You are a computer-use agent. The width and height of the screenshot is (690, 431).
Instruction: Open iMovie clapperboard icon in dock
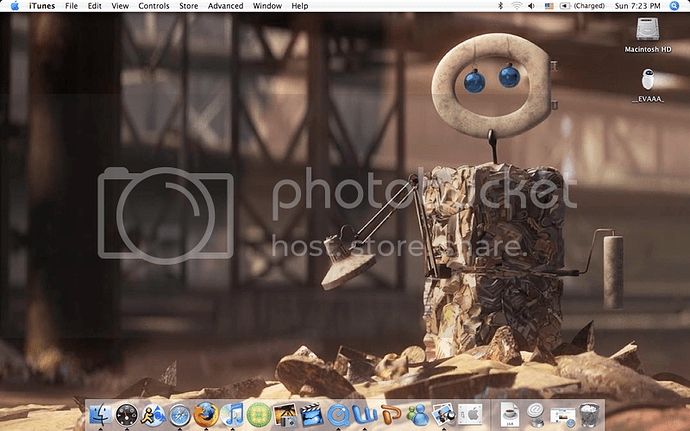pyautogui.click(x=312, y=413)
